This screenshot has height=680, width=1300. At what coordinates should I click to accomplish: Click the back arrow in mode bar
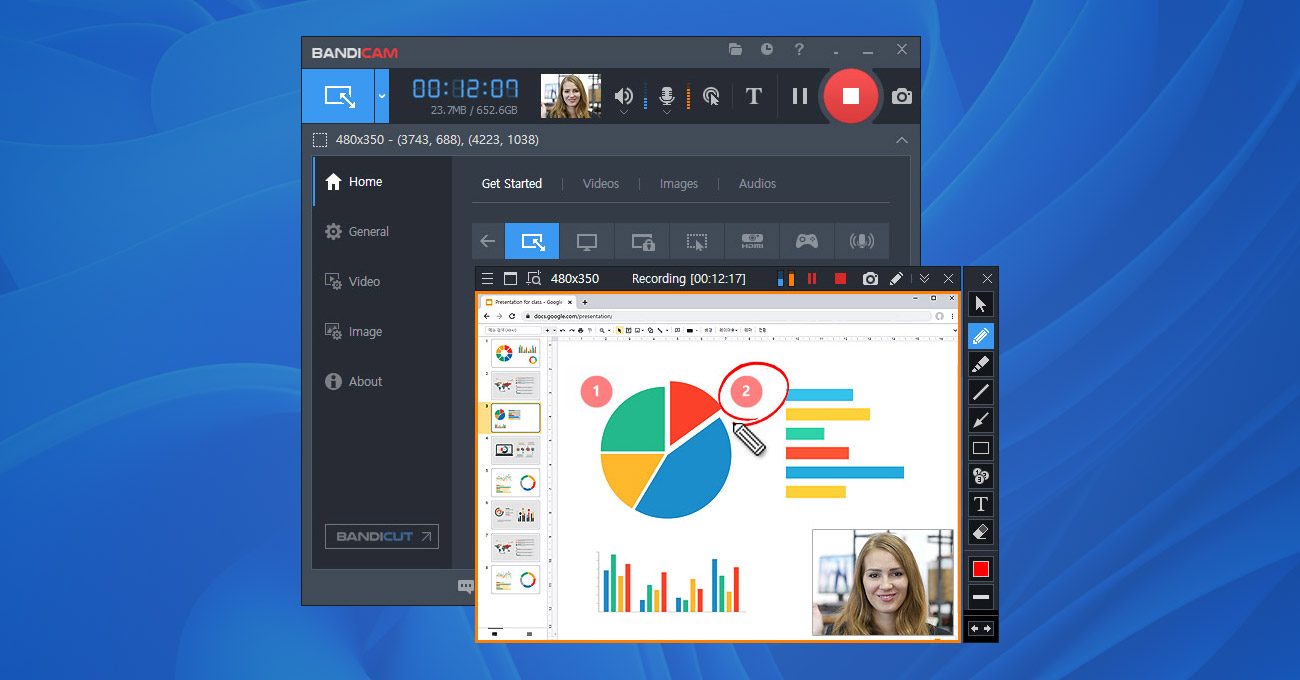tap(488, 241)
